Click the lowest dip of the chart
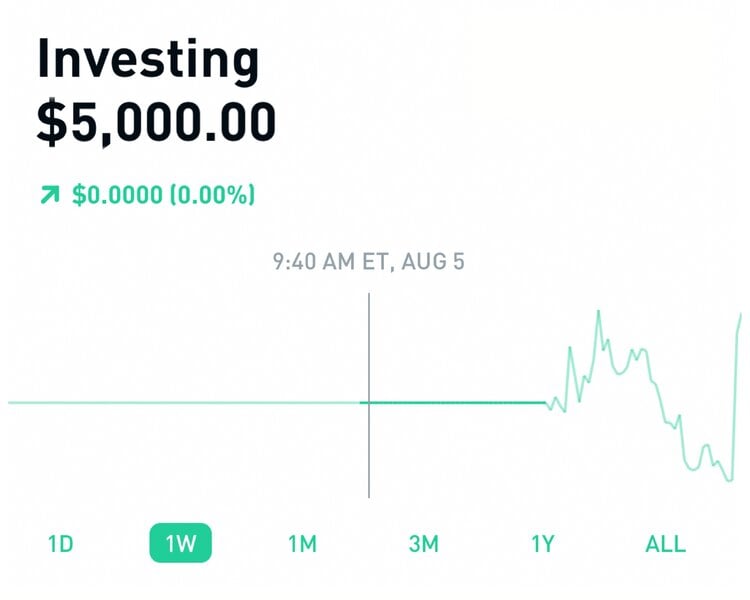This screenshot has width=750, height=600. coord(729,480)
